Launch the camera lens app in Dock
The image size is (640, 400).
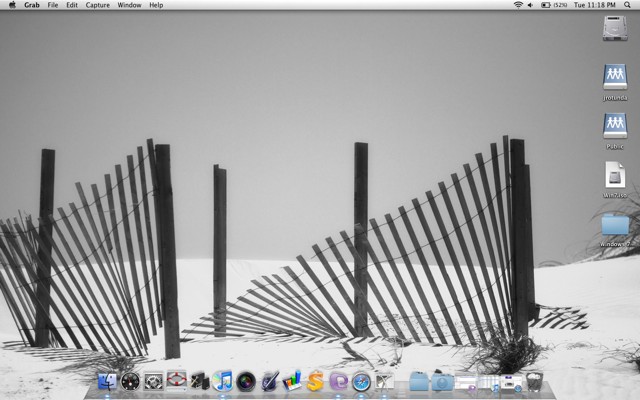[x=246, y=382]
